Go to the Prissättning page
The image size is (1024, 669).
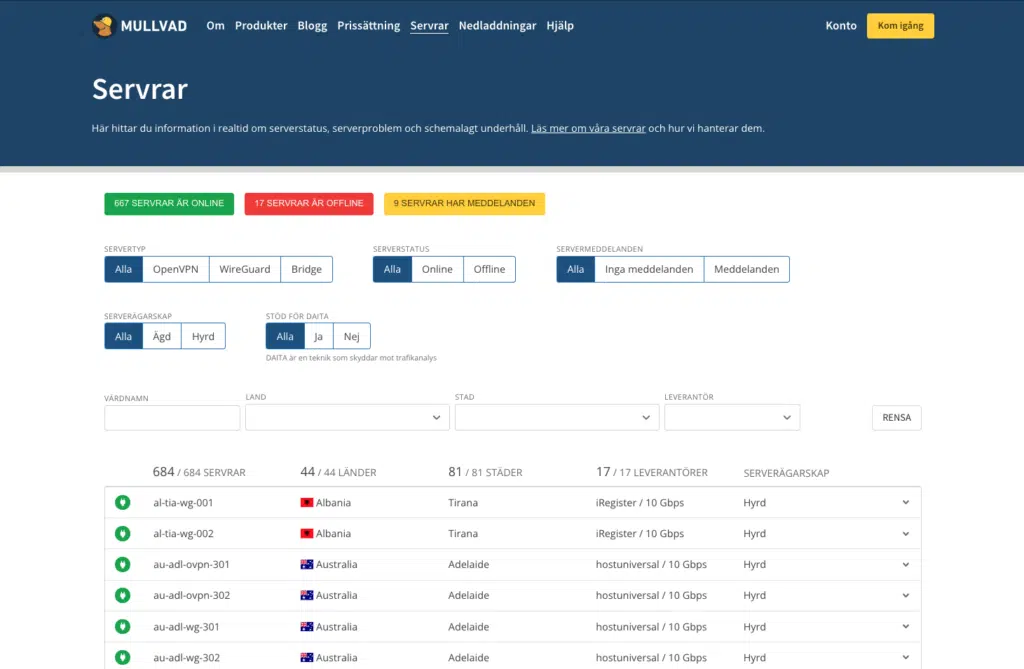369,26
